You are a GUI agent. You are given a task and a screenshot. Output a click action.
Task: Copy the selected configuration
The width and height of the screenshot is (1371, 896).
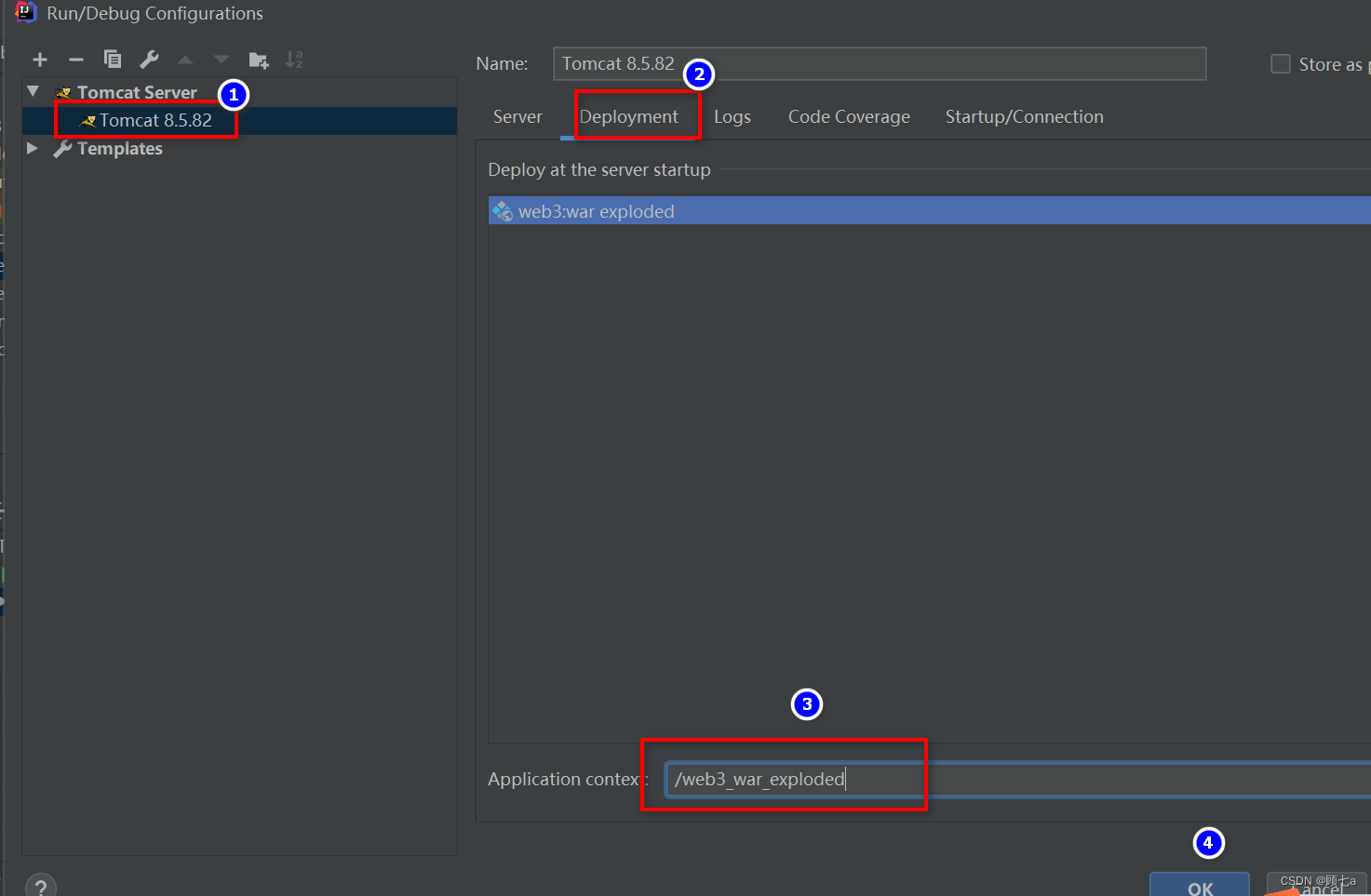pyautogui.click(x=113, y=60)
